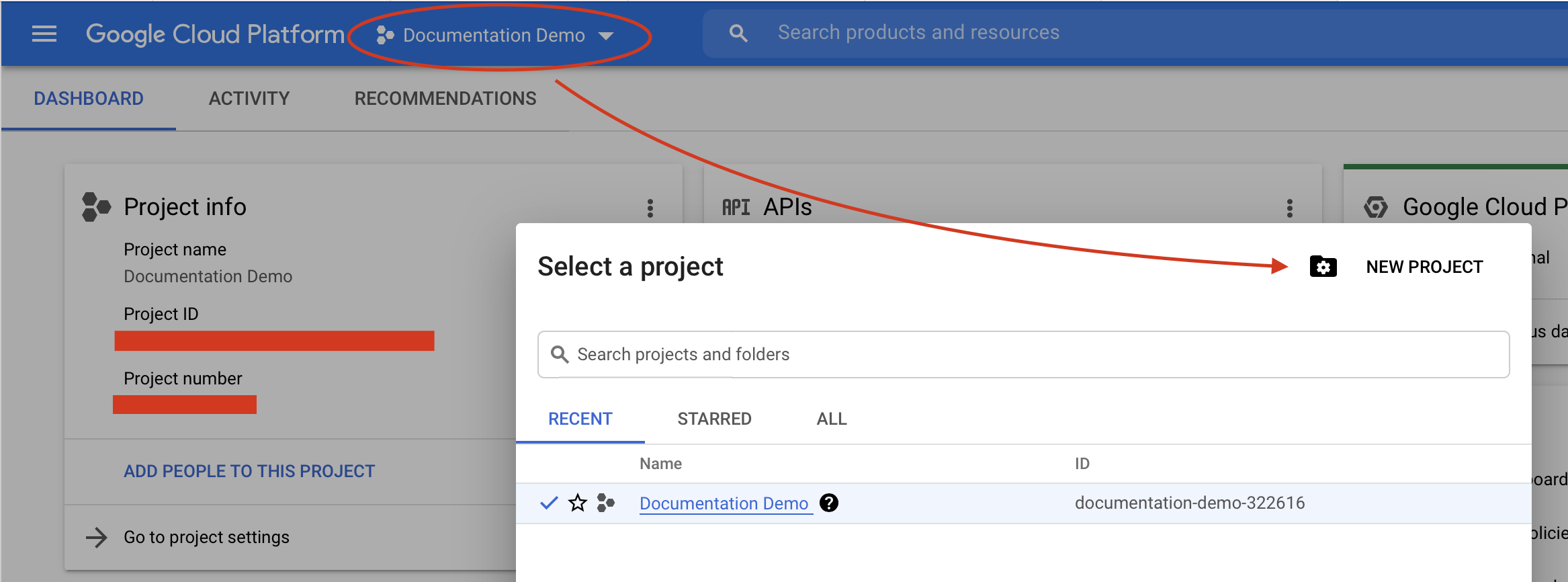
Task: Click Go to project settings link
Action: click(206, 537)
